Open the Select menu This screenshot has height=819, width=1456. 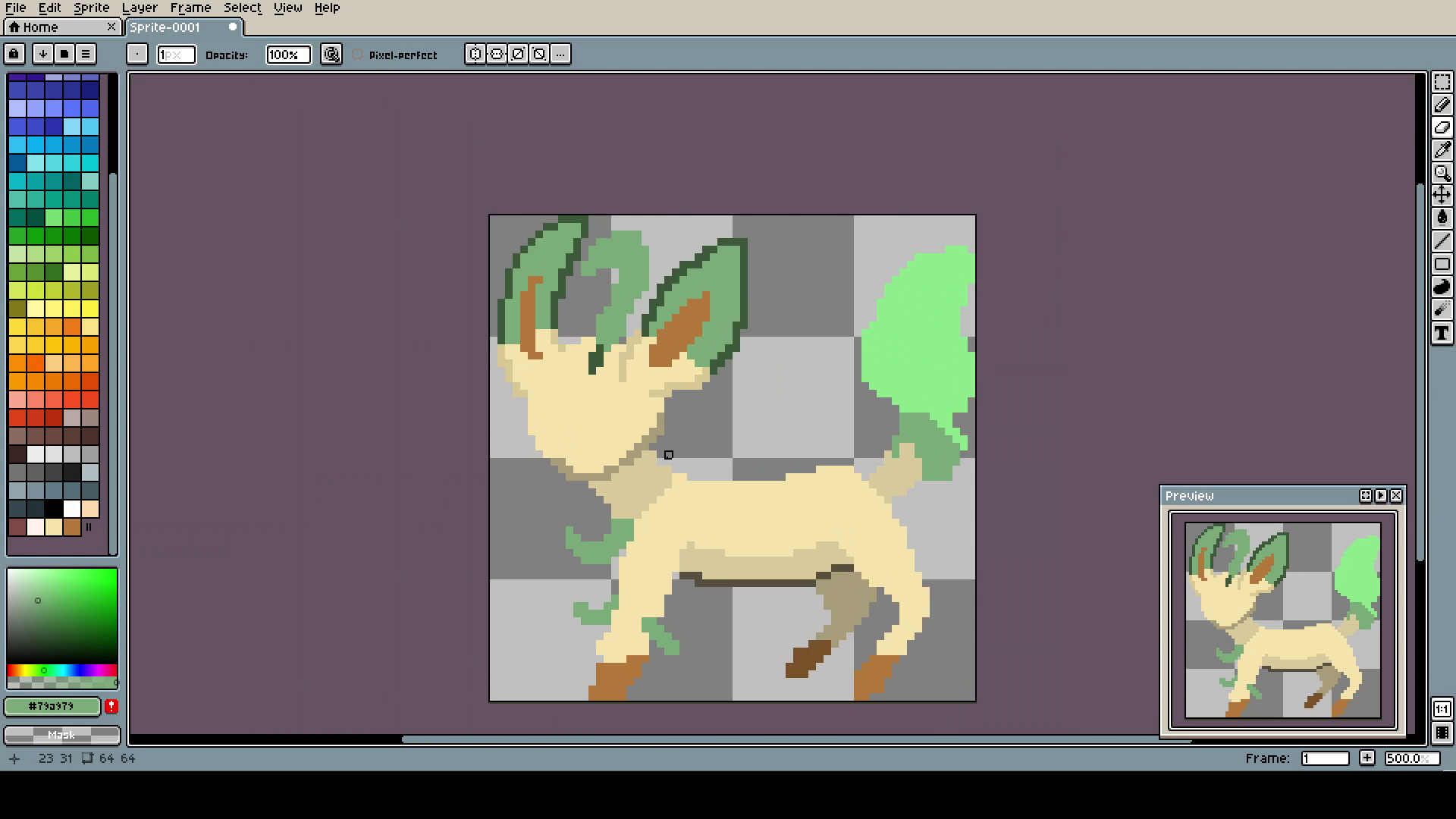coord(242,8)
